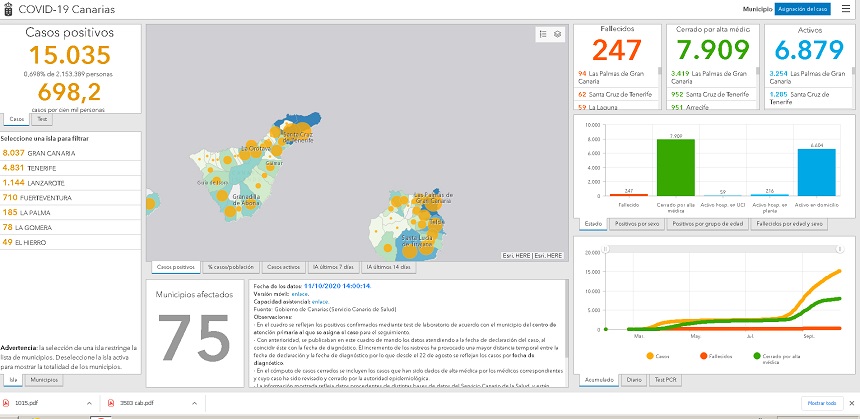Viewport: 860px width, 419px height.
Task: Select the IA últimos 7 días map tab
Action: point(335,267)
